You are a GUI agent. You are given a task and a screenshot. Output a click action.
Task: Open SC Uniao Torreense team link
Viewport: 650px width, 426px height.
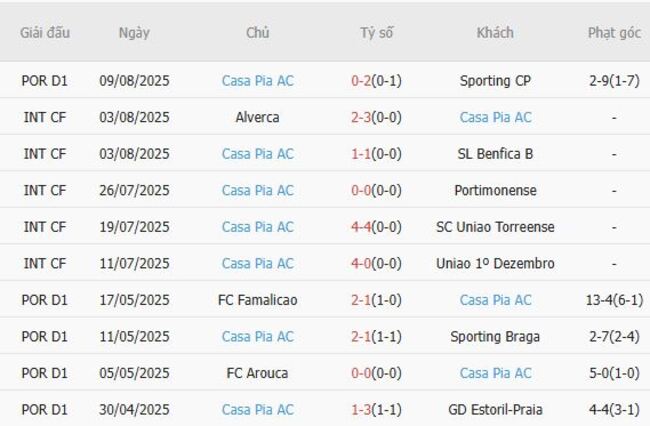tap(495, 227)
